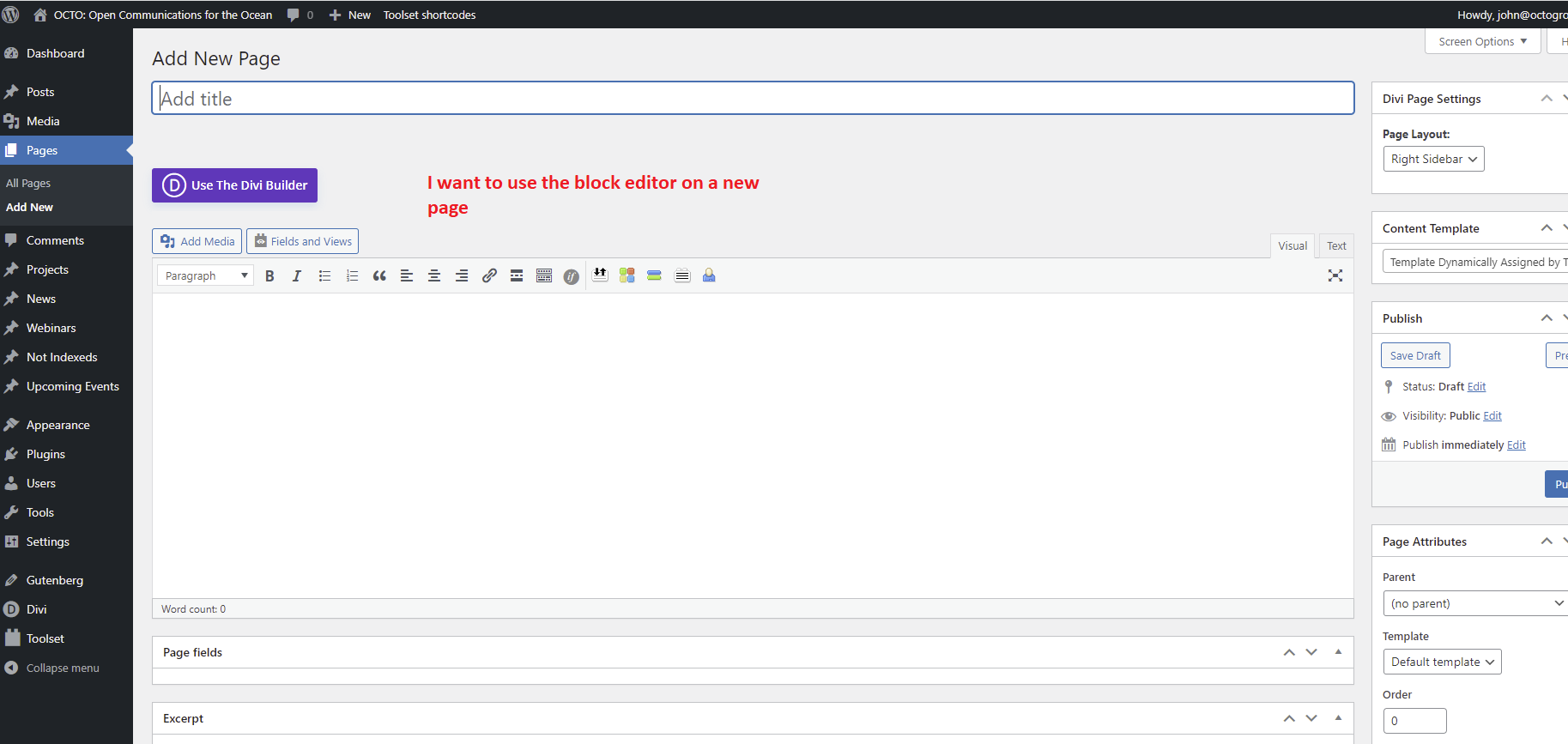Viewport: 1568px width, 744px height.
Task: Move Page fields box up
Action: click(x=1289, y=652)
